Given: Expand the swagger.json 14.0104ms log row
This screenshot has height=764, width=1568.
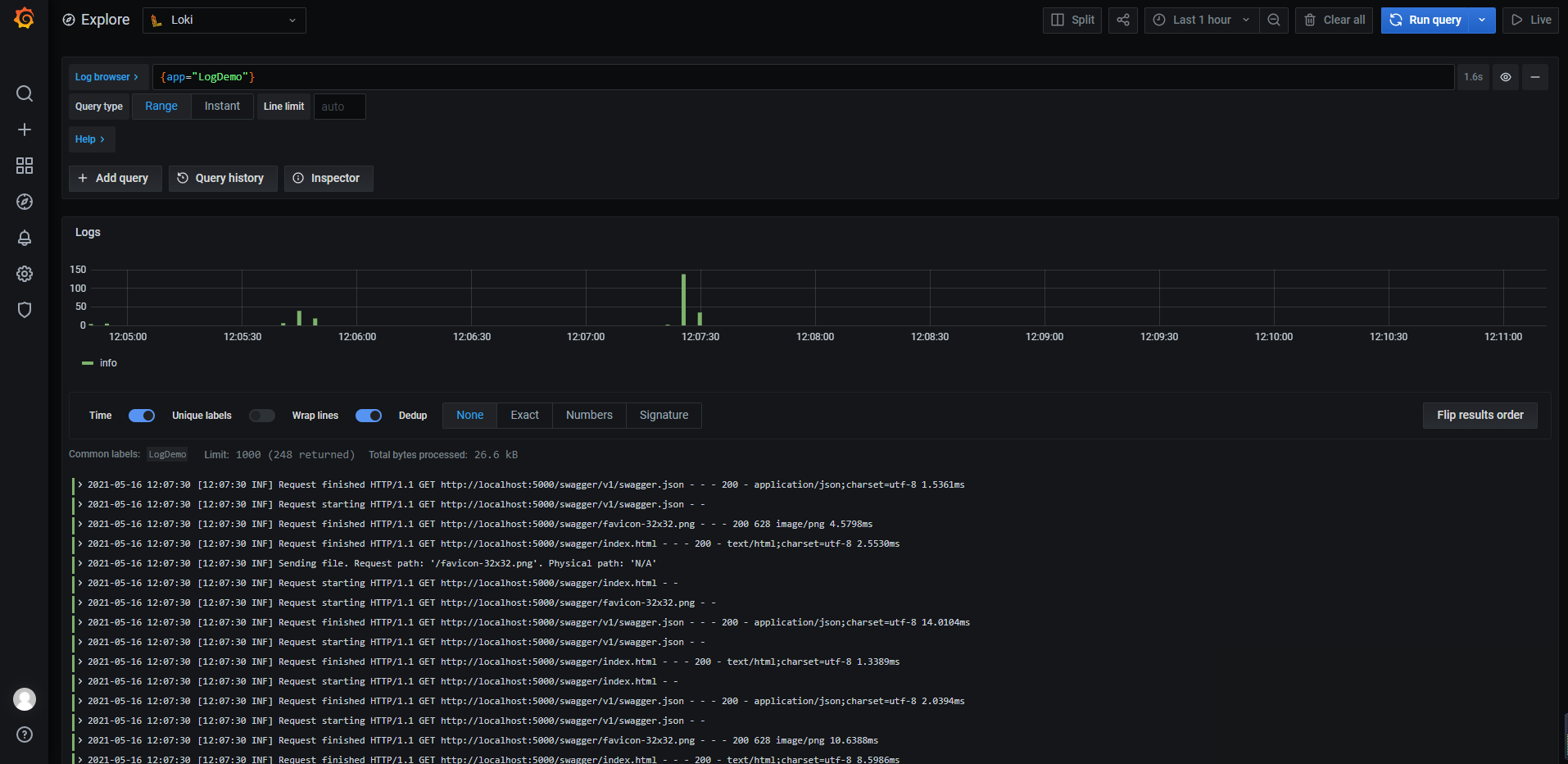Looking at the screenshot, I should [80, 622].
